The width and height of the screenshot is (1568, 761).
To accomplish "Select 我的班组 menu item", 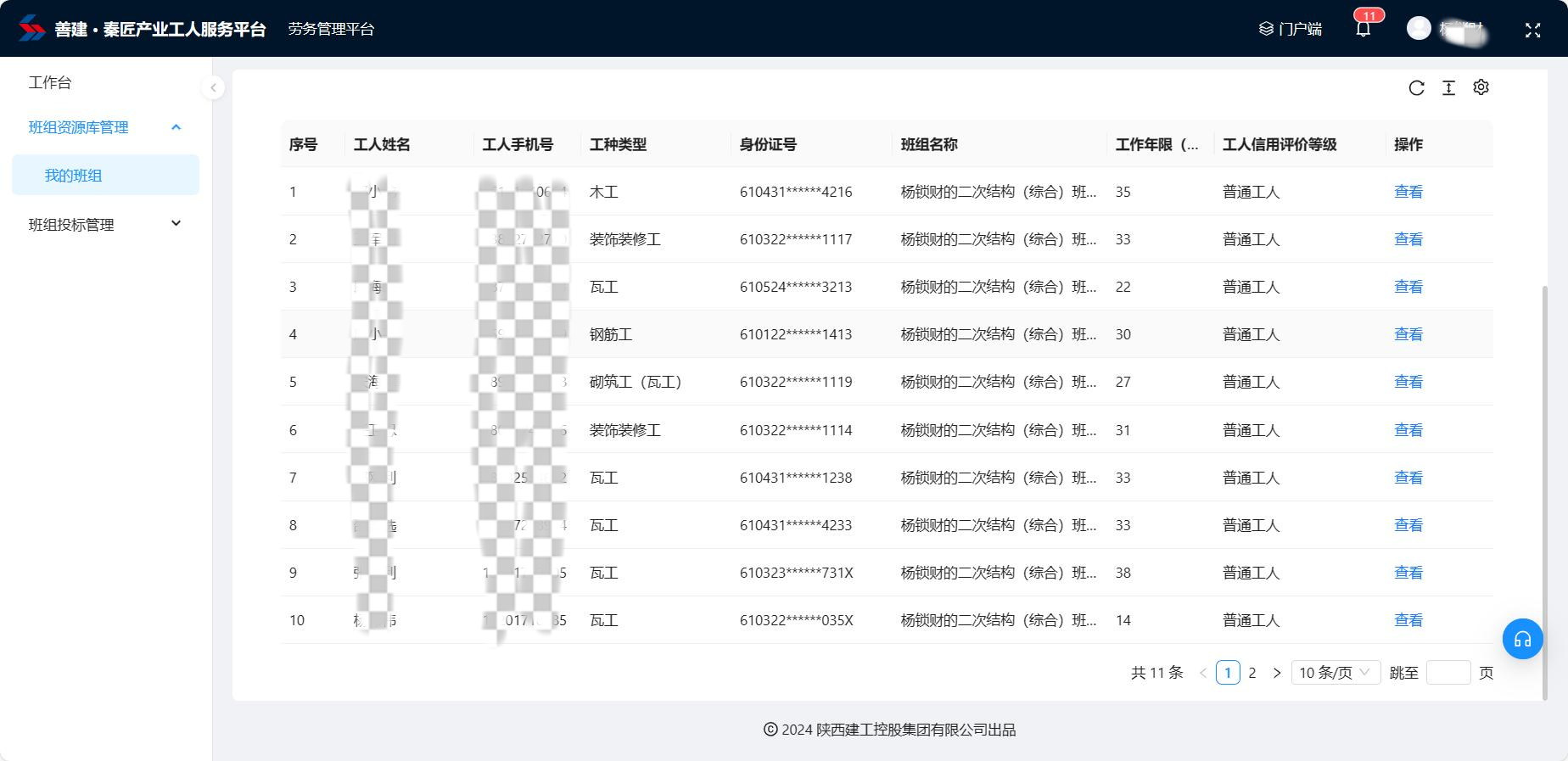I will (73, 176).
